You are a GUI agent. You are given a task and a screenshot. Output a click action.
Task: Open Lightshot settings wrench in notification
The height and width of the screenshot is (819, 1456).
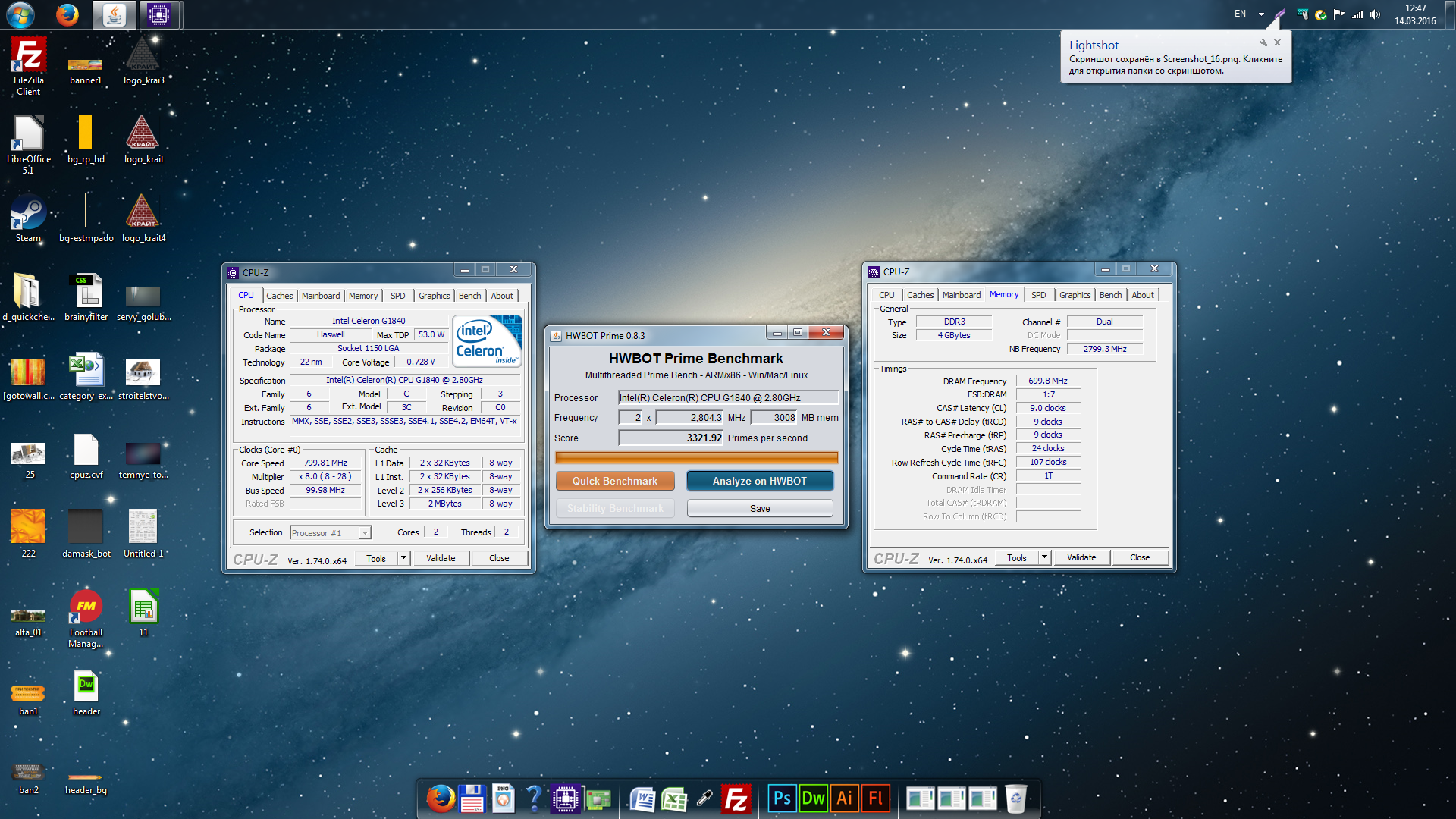pyautogui.click(x=1263, y=43)
